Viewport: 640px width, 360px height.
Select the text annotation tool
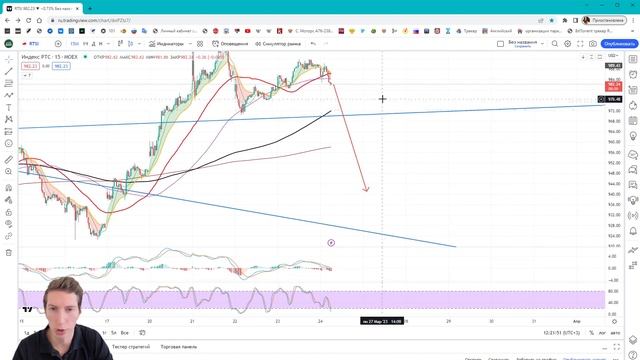tap(9, 107)
